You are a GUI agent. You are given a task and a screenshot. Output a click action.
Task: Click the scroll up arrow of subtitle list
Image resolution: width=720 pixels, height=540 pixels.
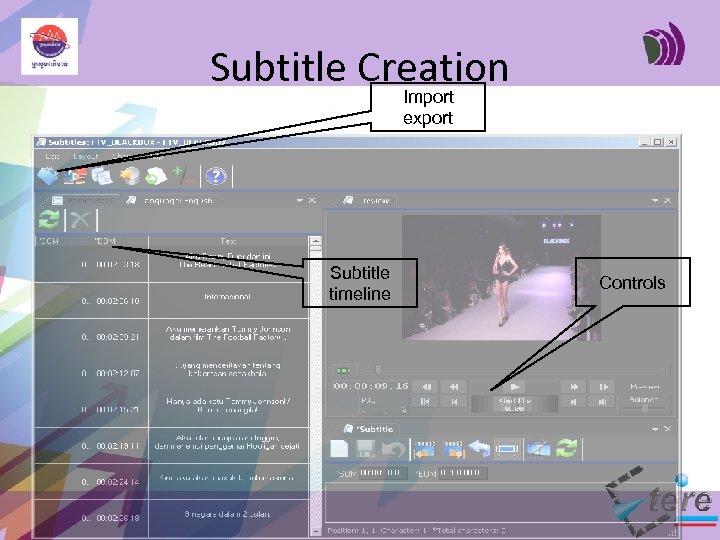(315, 241)
